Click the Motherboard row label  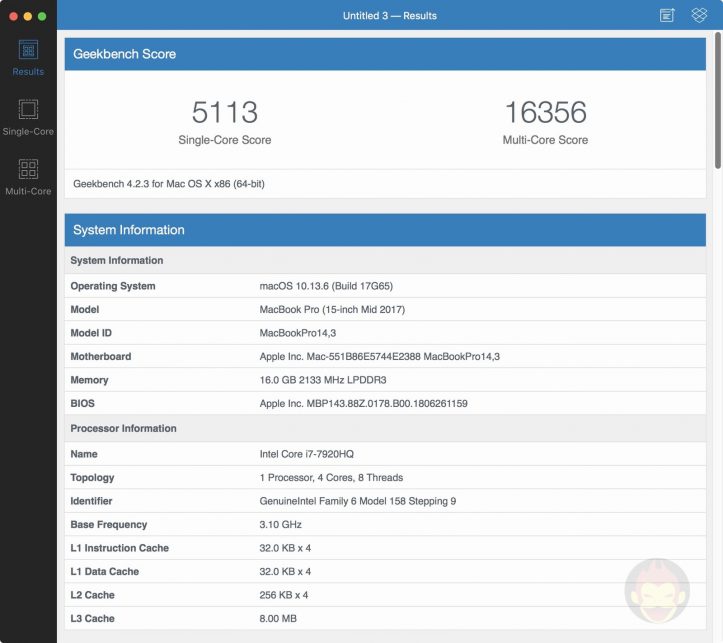[x=101, y=356]
